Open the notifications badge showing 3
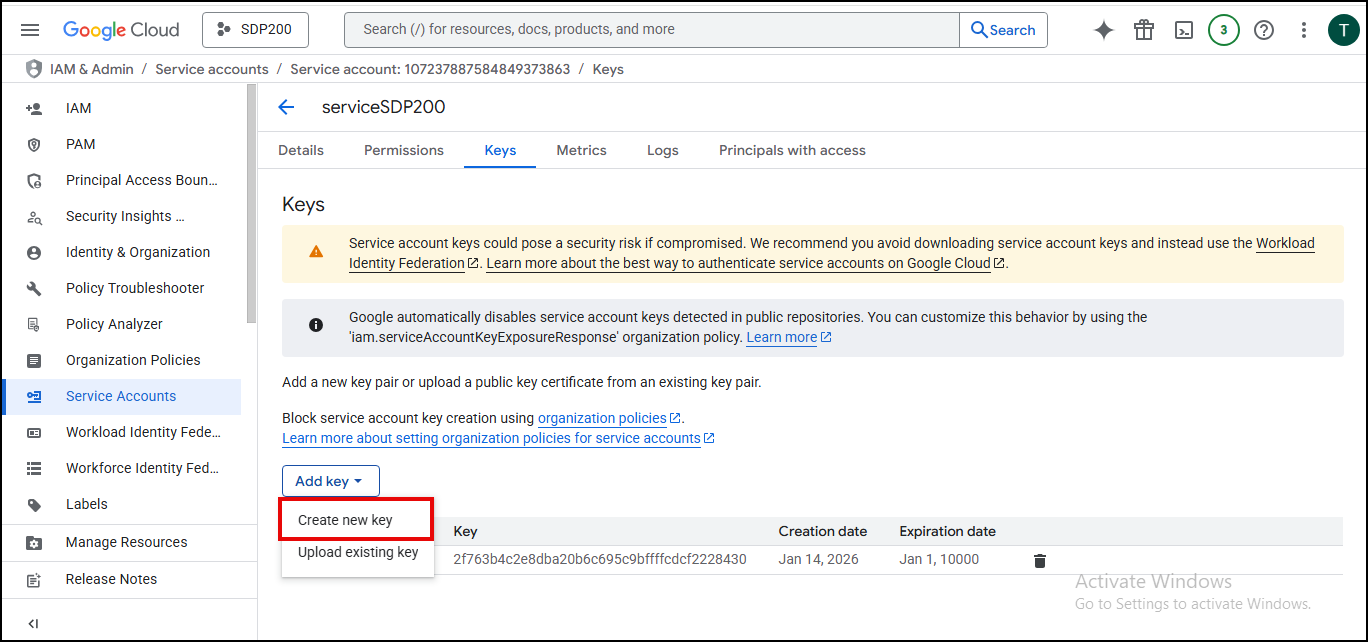 point(1223,30)
